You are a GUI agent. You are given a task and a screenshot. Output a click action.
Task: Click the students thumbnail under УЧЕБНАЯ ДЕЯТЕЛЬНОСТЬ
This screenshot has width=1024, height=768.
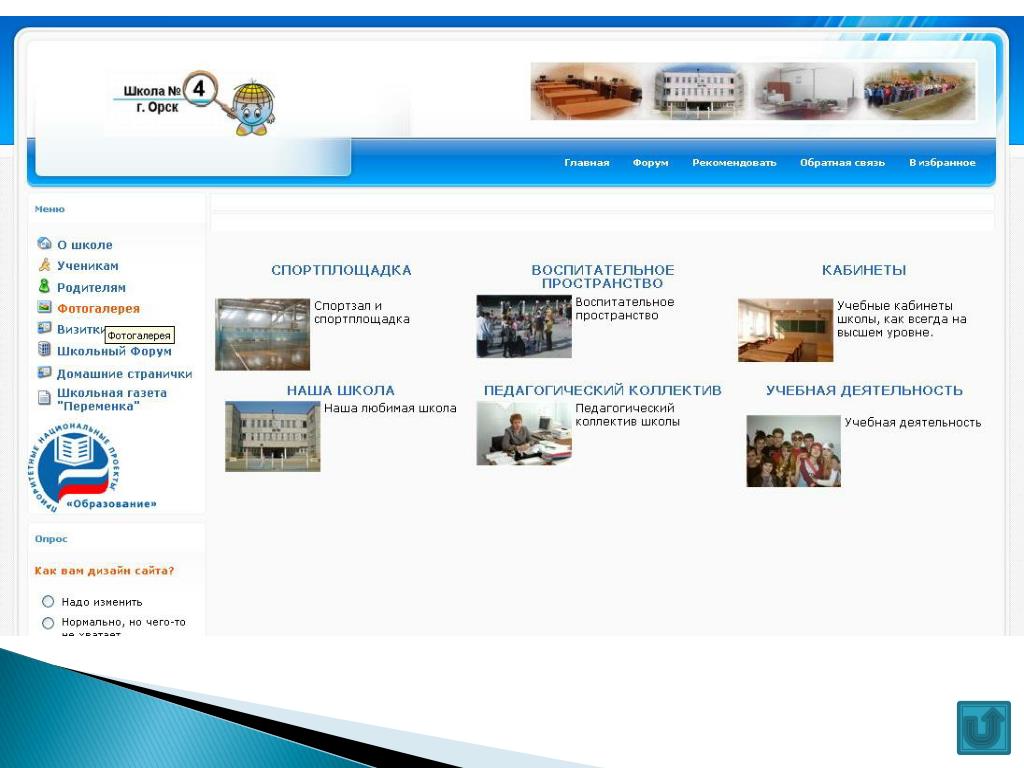[x=793, y=451]
